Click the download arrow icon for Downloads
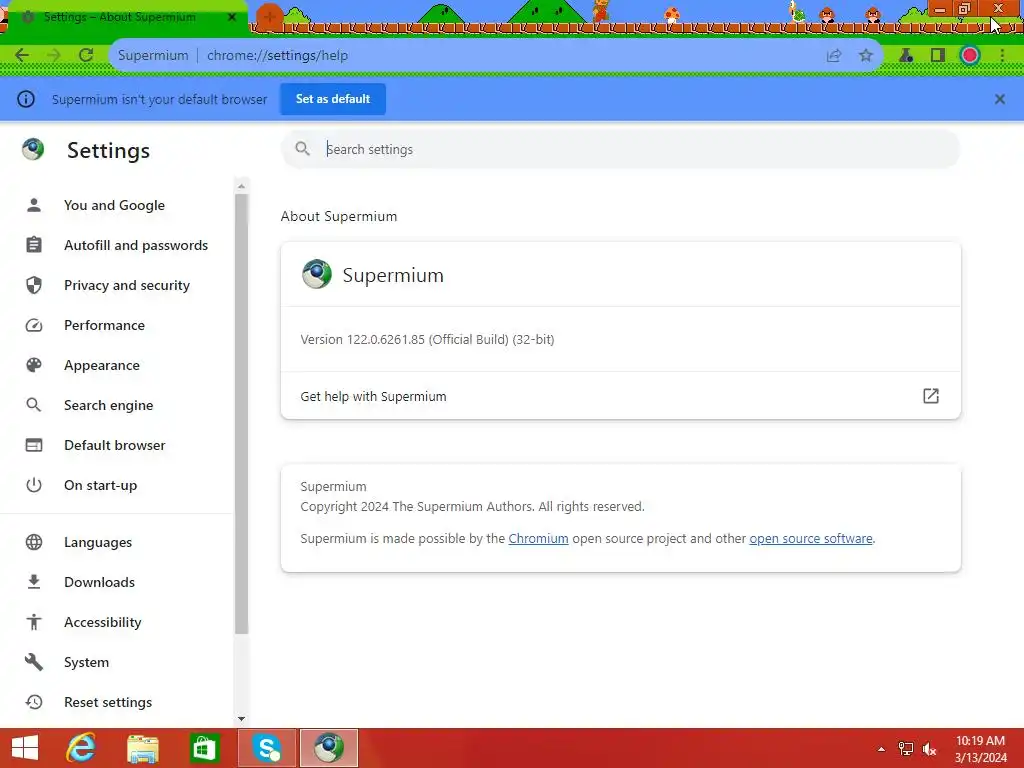 34,582
